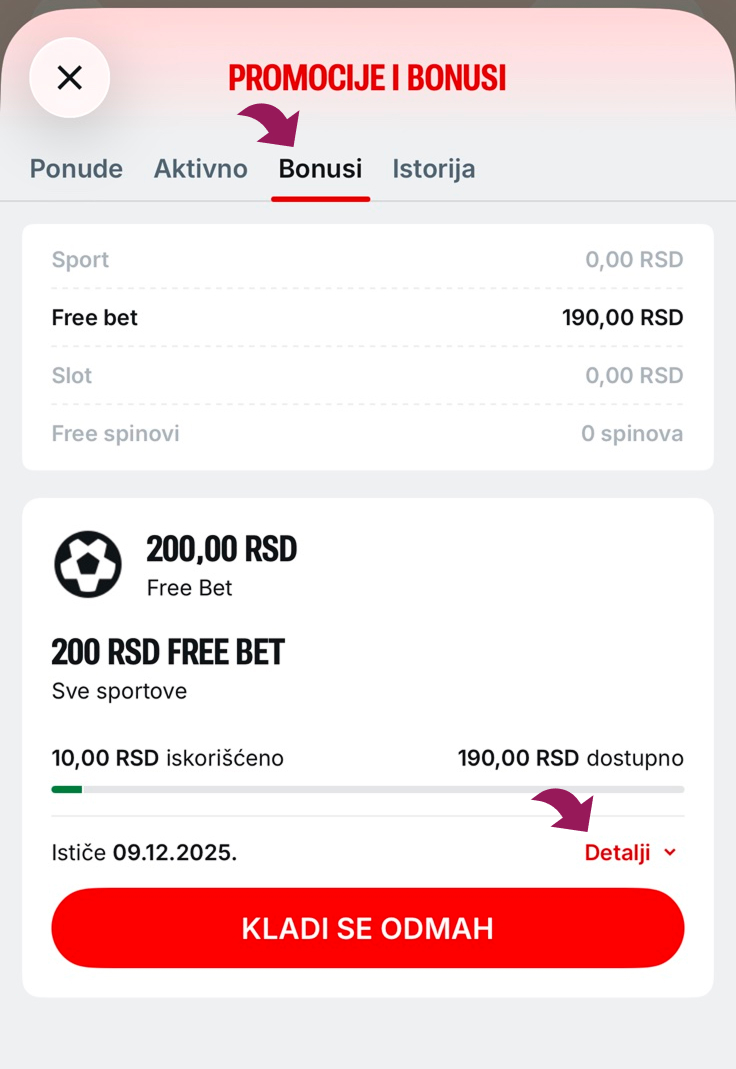Image resolution: width=736 pixels, height=1069 pixels.
Task: Click the 190,00 RSD dostupno label
Action: coord(570,758)
